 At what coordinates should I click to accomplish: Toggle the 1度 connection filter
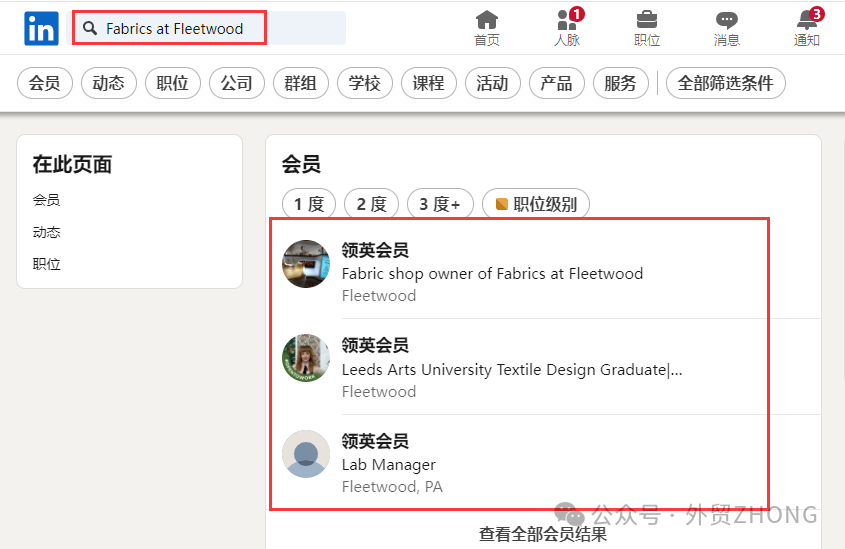(x=308, y=204)
